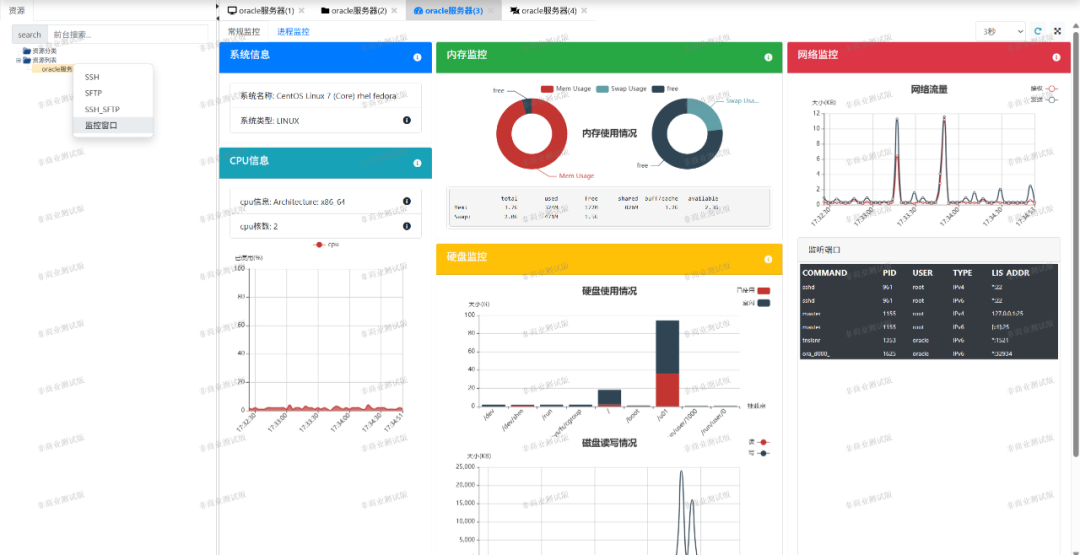Click the 1353 PID cell
Viewport: 1080px width, 555px height.
click(889, 340)
